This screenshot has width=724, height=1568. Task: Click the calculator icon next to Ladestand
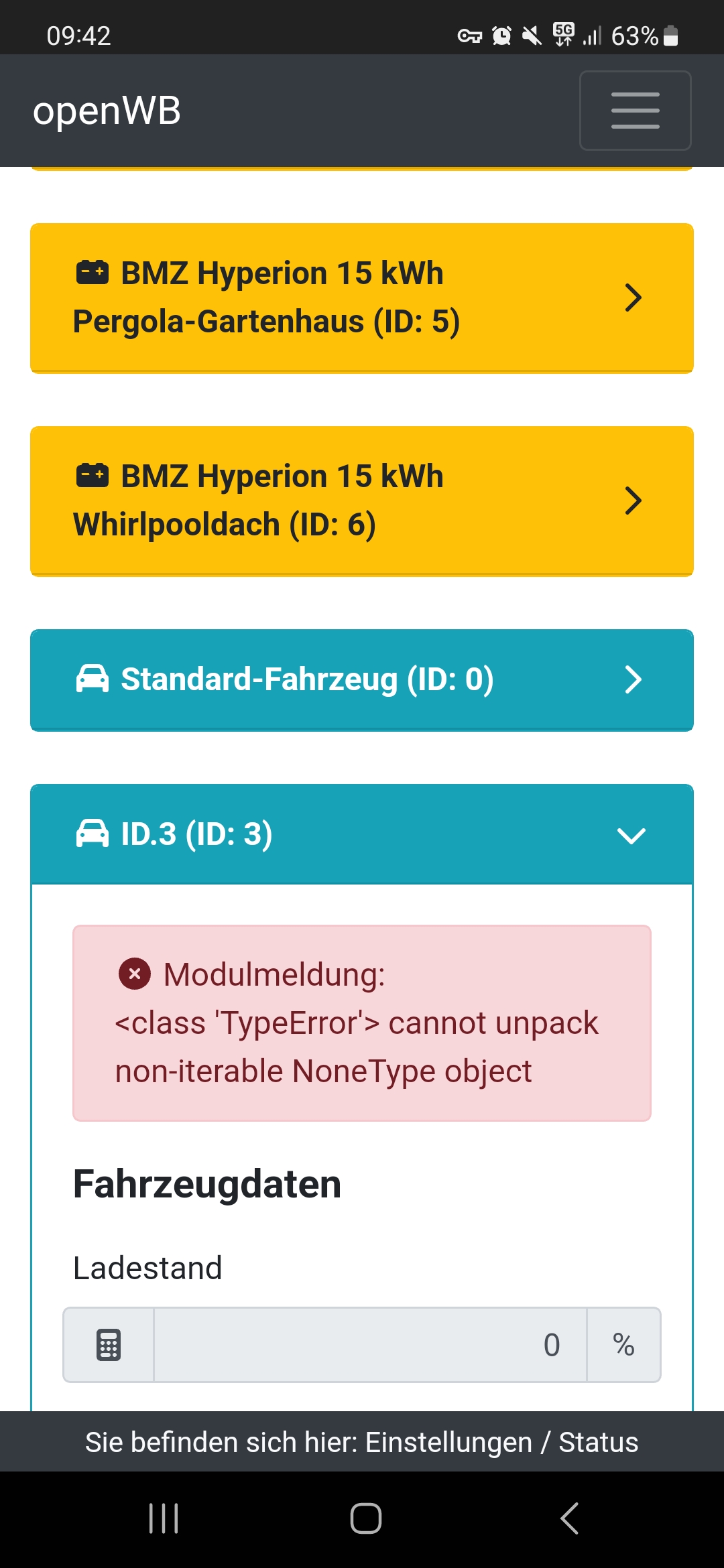click(x=109, y=1345)
